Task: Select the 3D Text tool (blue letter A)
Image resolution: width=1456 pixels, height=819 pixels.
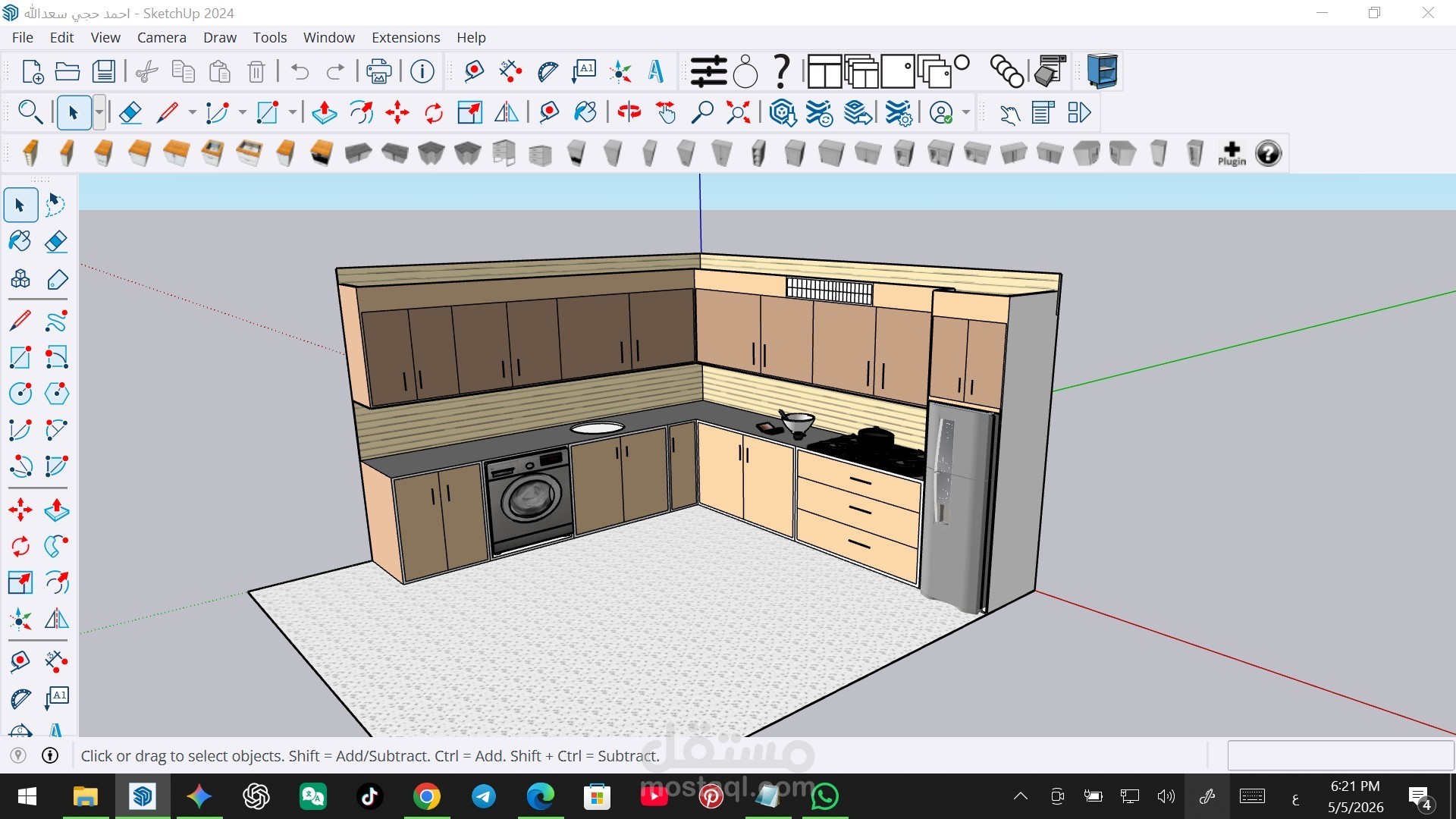Action: tap(657, 71)
